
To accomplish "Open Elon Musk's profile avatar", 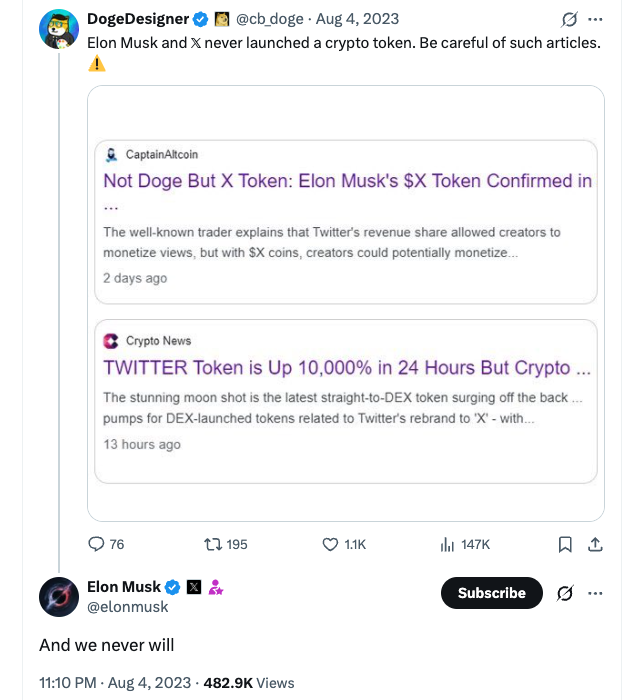I will [59, 596].
